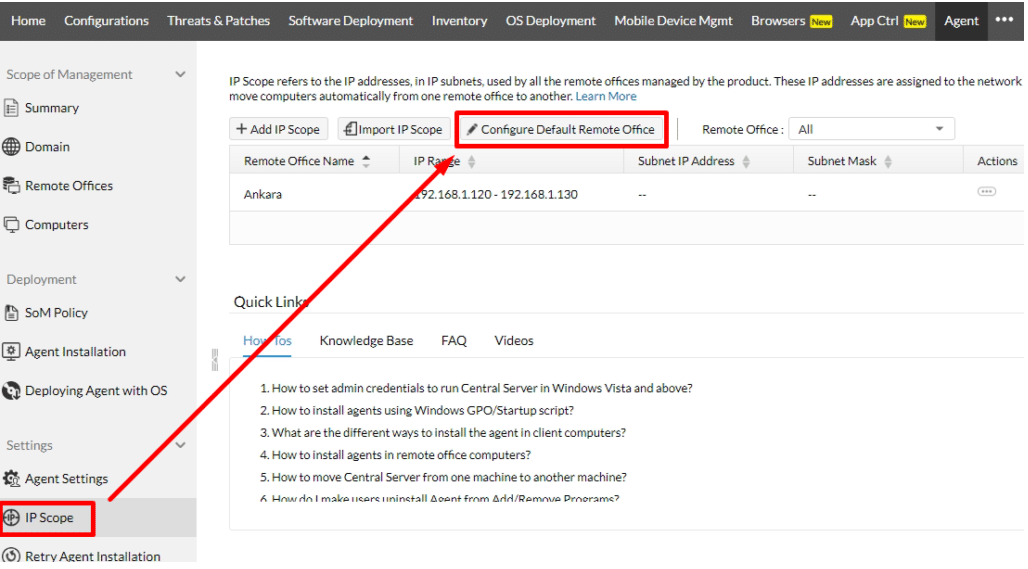Open the Inventory menu
1028x569 pixels.
pyautogui.click(x=459, y=21)
